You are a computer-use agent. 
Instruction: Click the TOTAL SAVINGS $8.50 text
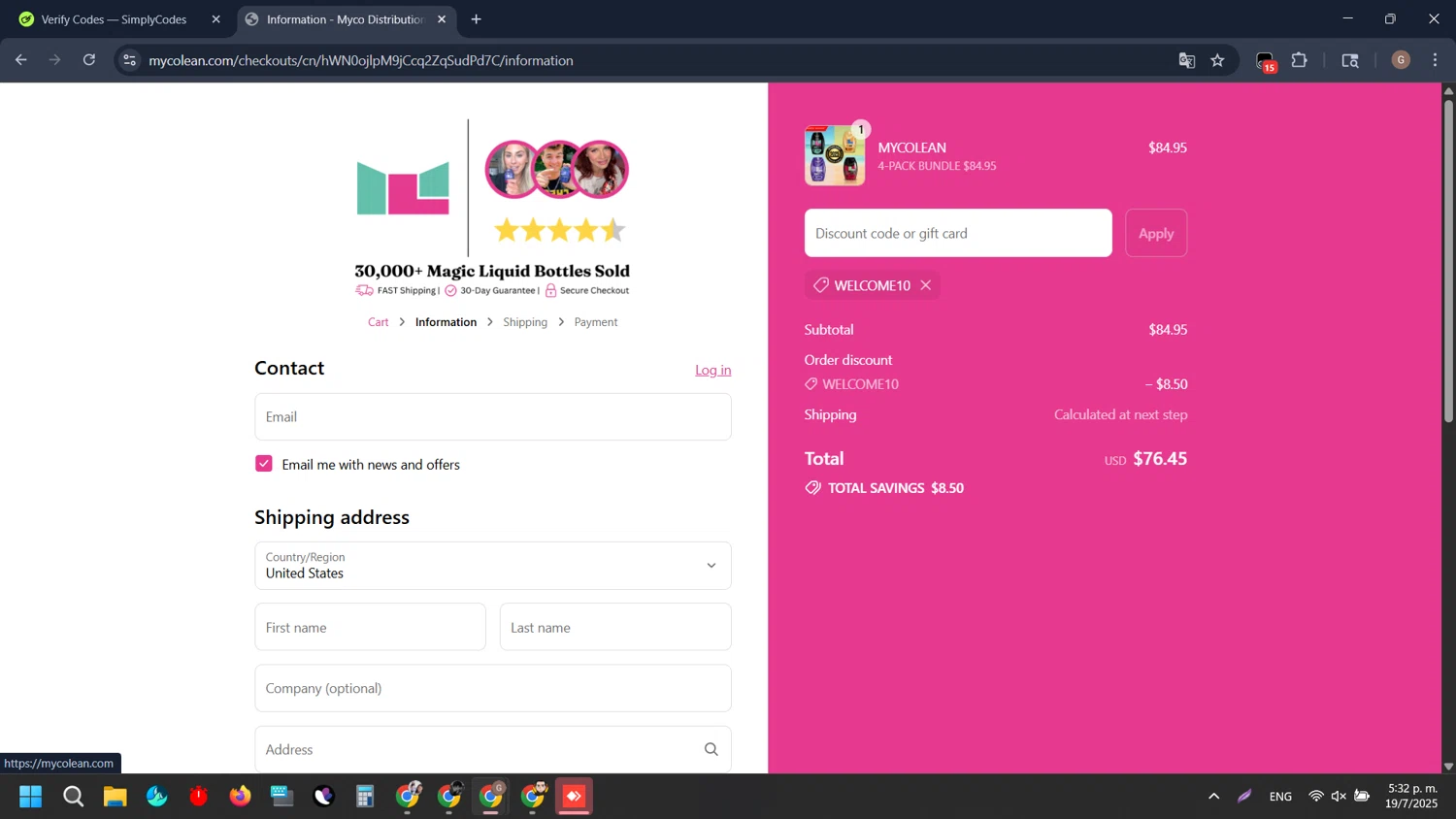pos(896,488)
